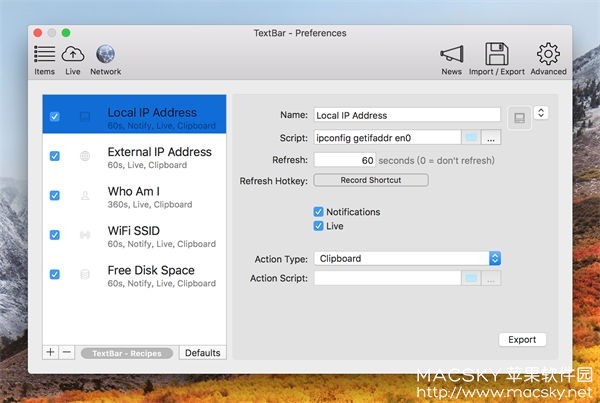Open the Live cloud upload tab
Screen dimensions: 600x403
click(73, 59)
